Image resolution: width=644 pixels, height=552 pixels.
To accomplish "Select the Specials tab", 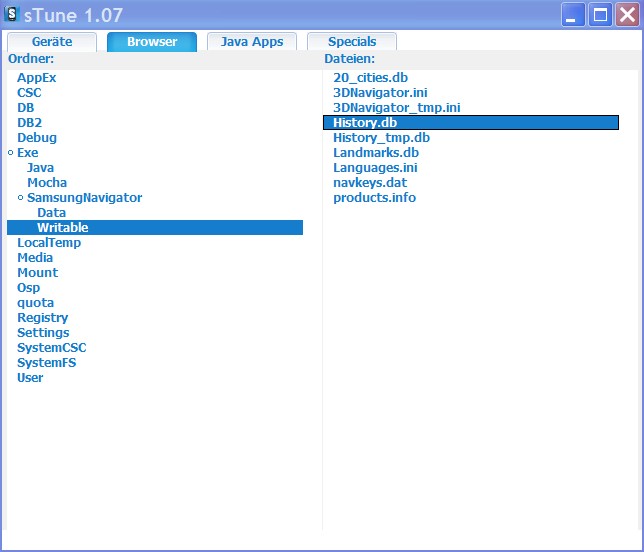I will point(352,42).
